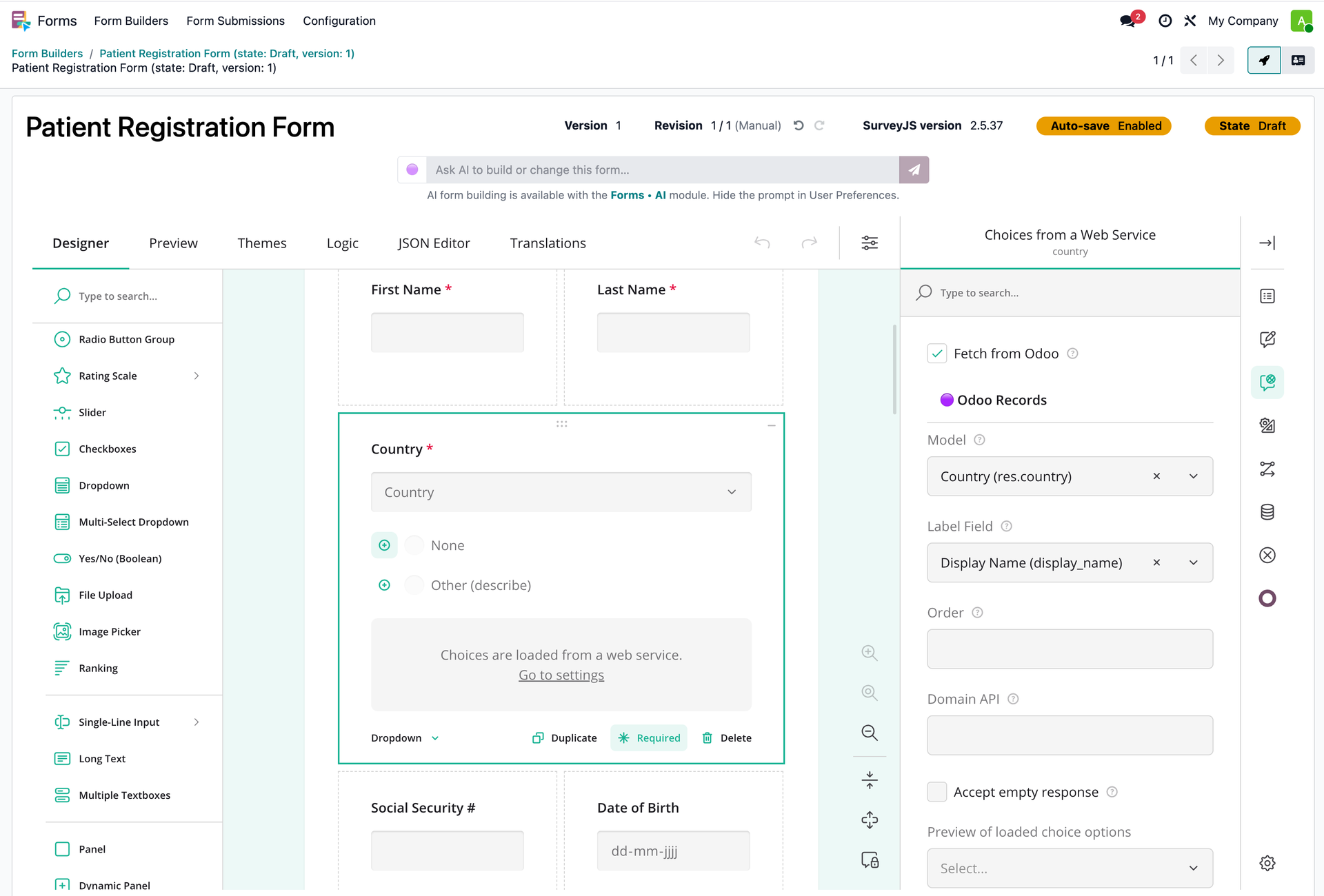Click the Domain API input field
1324x896 pixels.
[1070, 735]
